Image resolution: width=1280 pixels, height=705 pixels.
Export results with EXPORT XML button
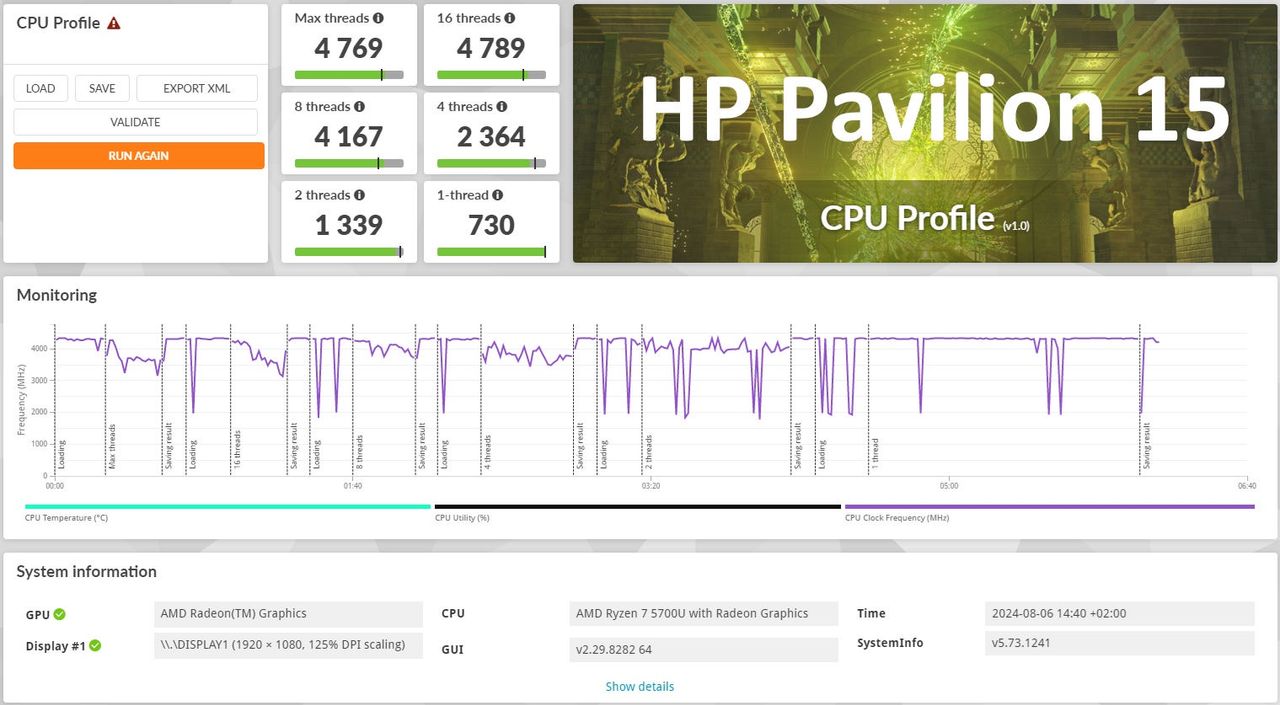tap(197, 88)
